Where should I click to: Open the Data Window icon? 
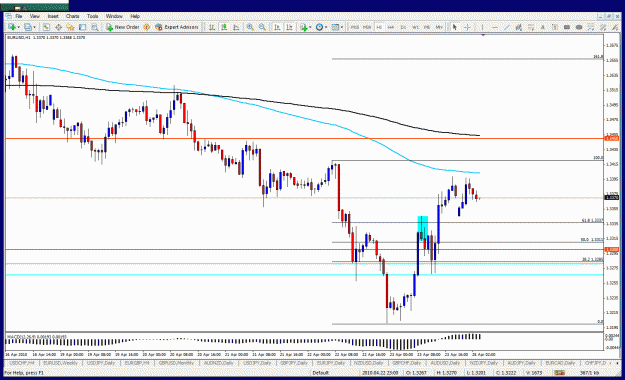pyautogui.click(x=58, y=27)
